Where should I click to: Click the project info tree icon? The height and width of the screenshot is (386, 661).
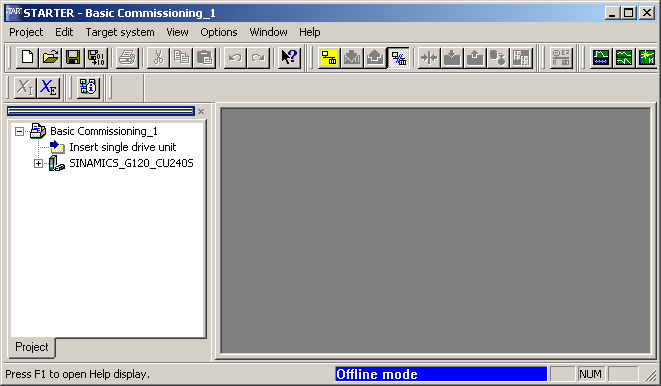pyautogui.click(x=89, y=88)
